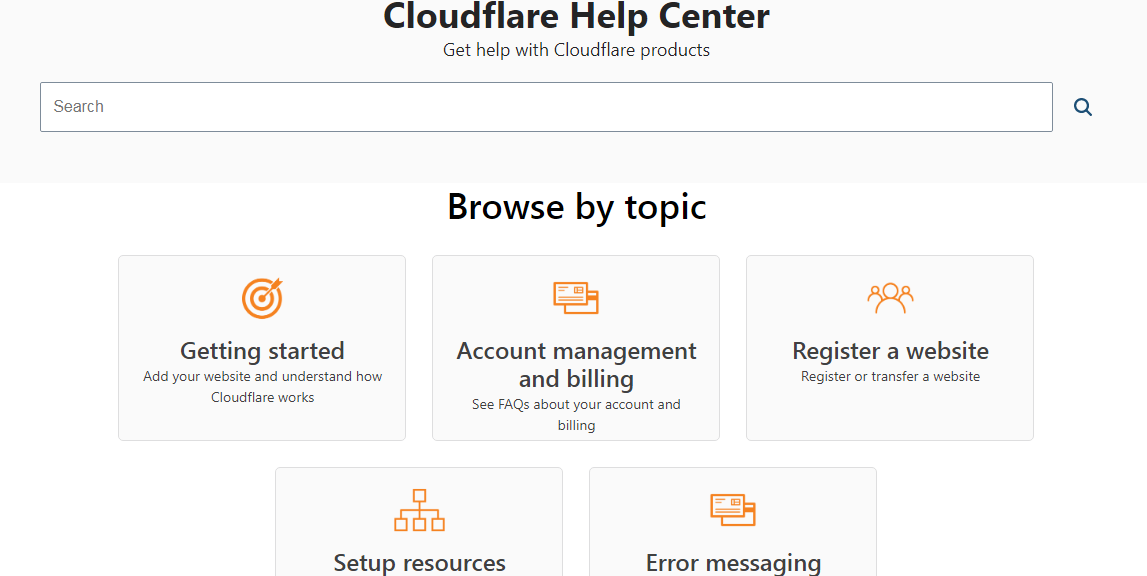Image resolution: width=1147 pixels, height=576 pixels.
Task: Click the network hierarchy icon above Setup resources
Action: coord(419,510)
